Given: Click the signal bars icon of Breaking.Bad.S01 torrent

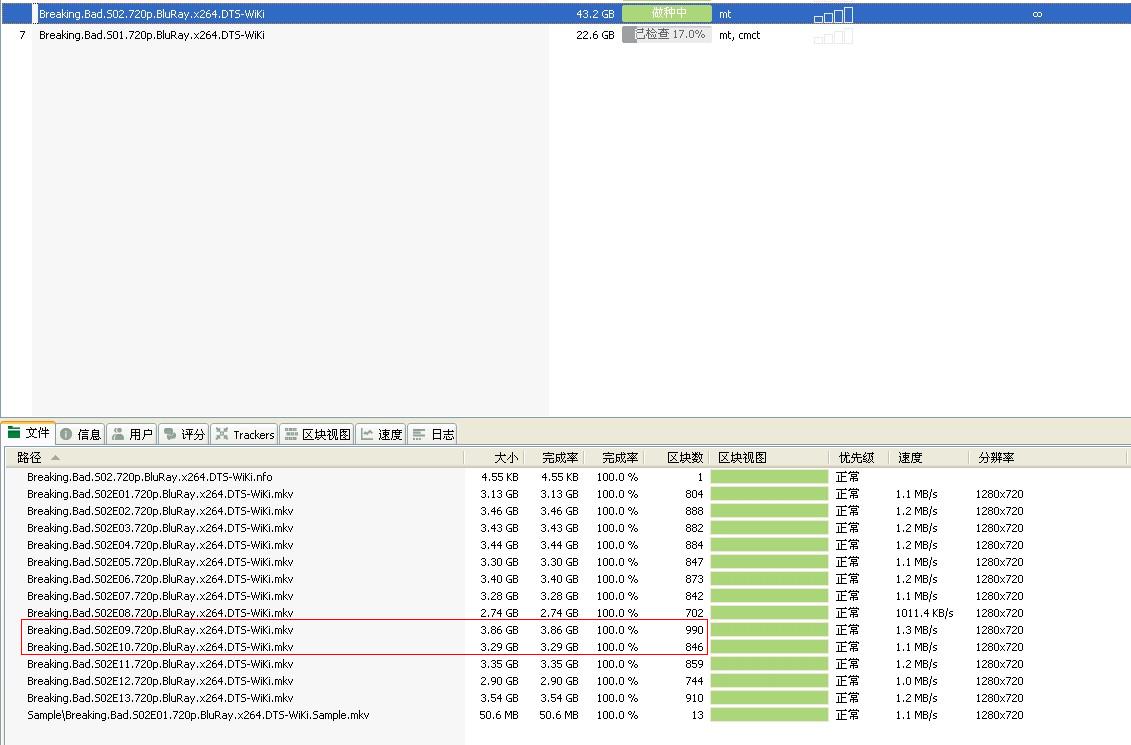Looking at the screenshot, I should tap(833, 35).
